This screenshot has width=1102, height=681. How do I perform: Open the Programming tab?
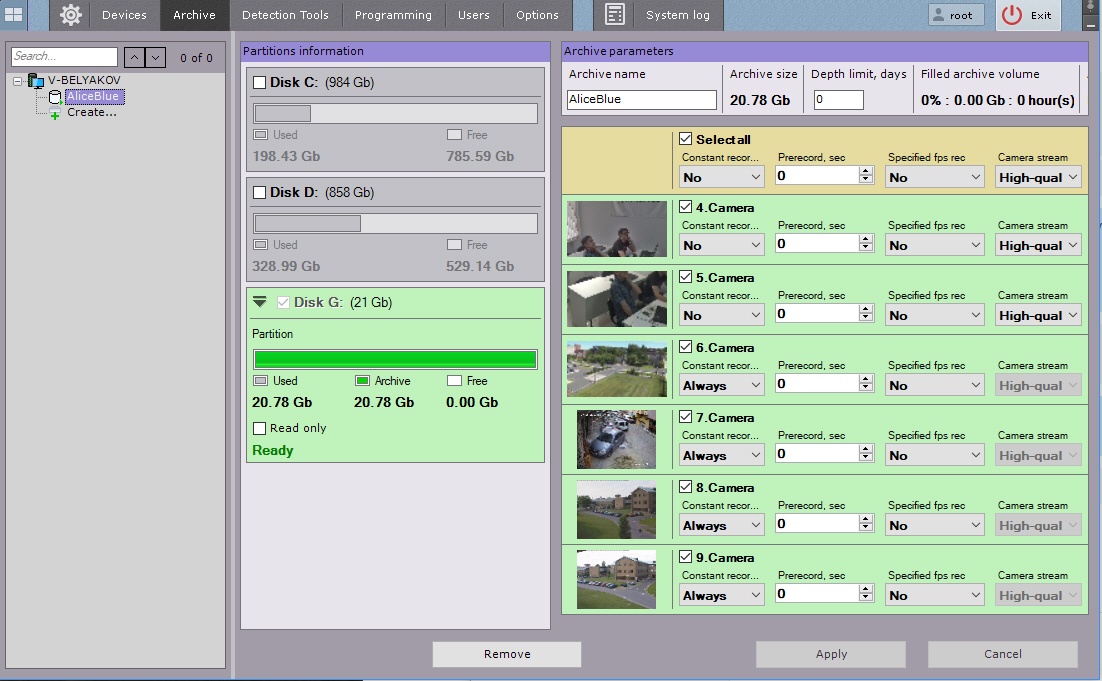(393, 15)
